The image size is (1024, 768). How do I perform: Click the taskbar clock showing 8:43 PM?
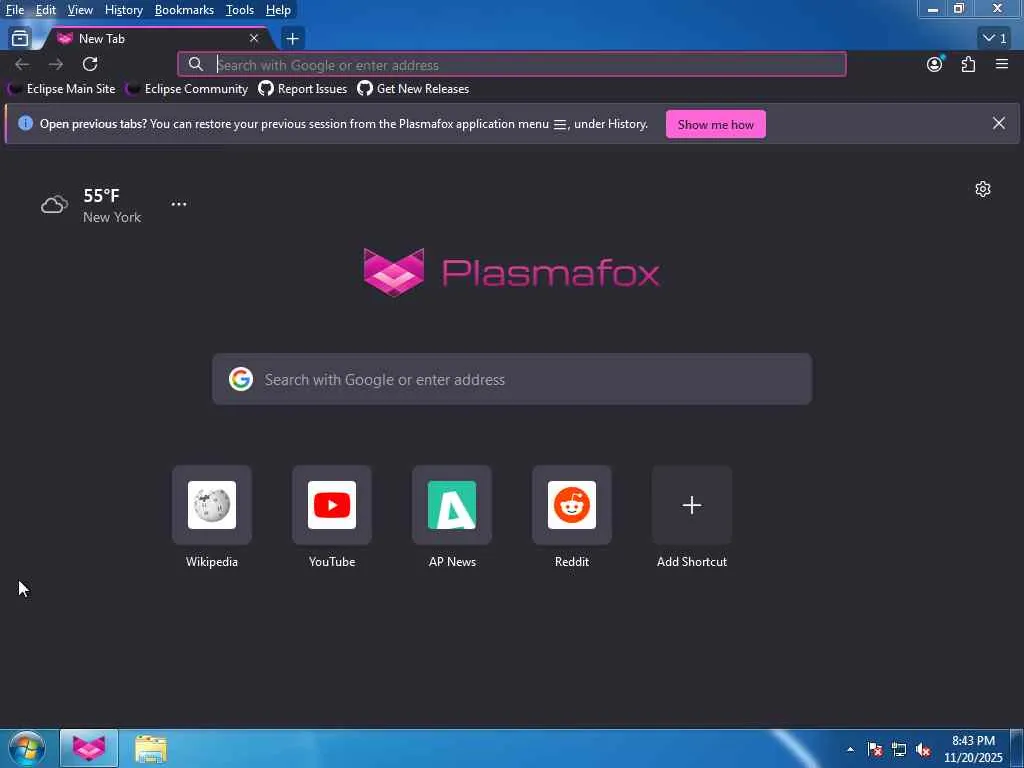973,749
